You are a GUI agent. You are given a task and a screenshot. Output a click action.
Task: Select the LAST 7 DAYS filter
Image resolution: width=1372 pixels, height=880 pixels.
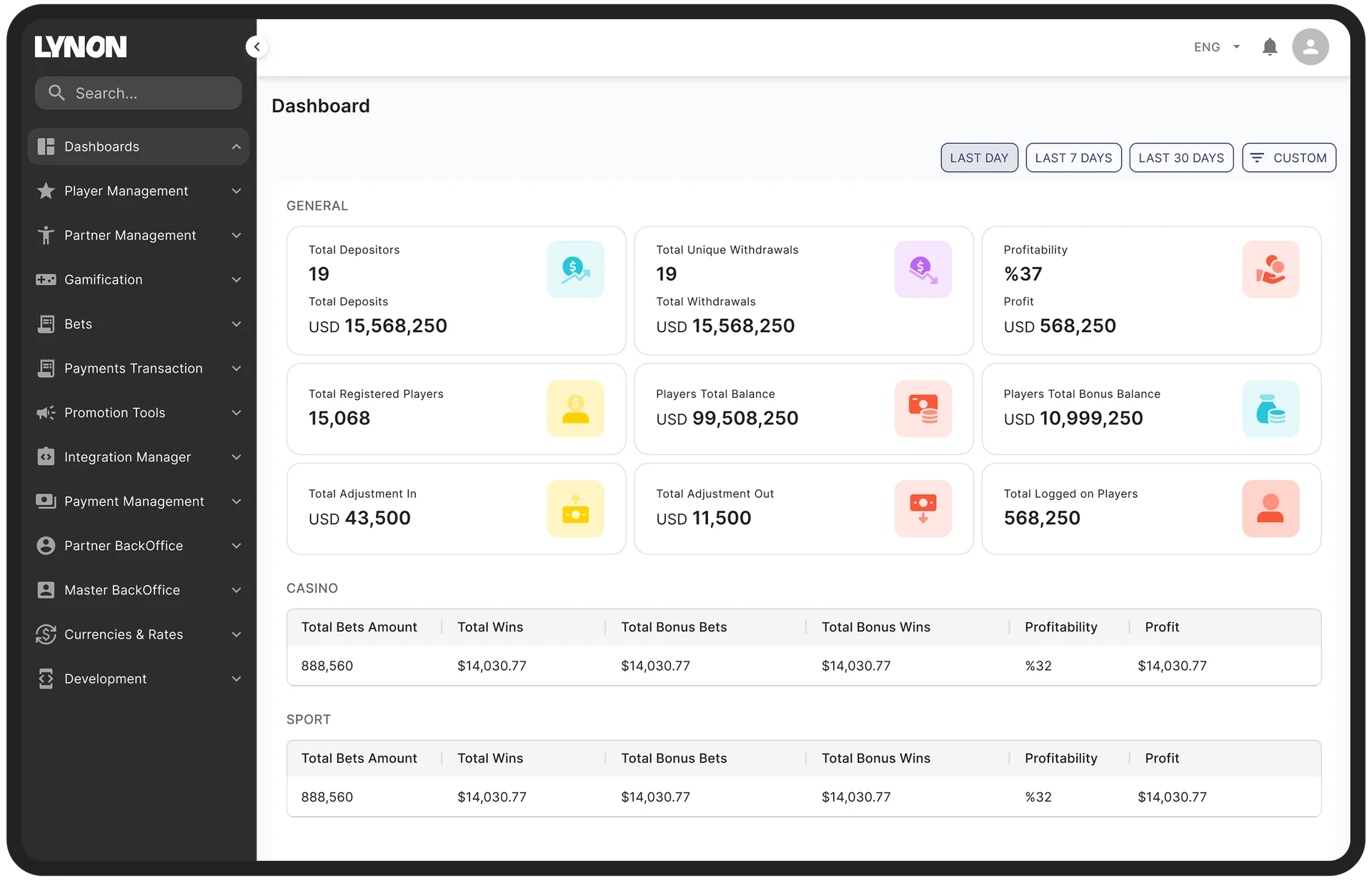[1073, 158]
